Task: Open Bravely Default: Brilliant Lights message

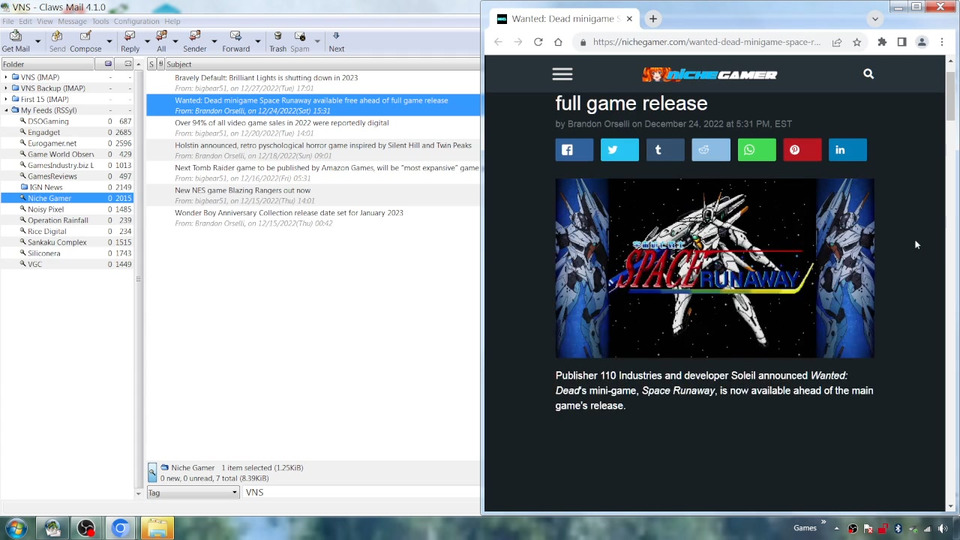Action: click(x=313, y=83)
